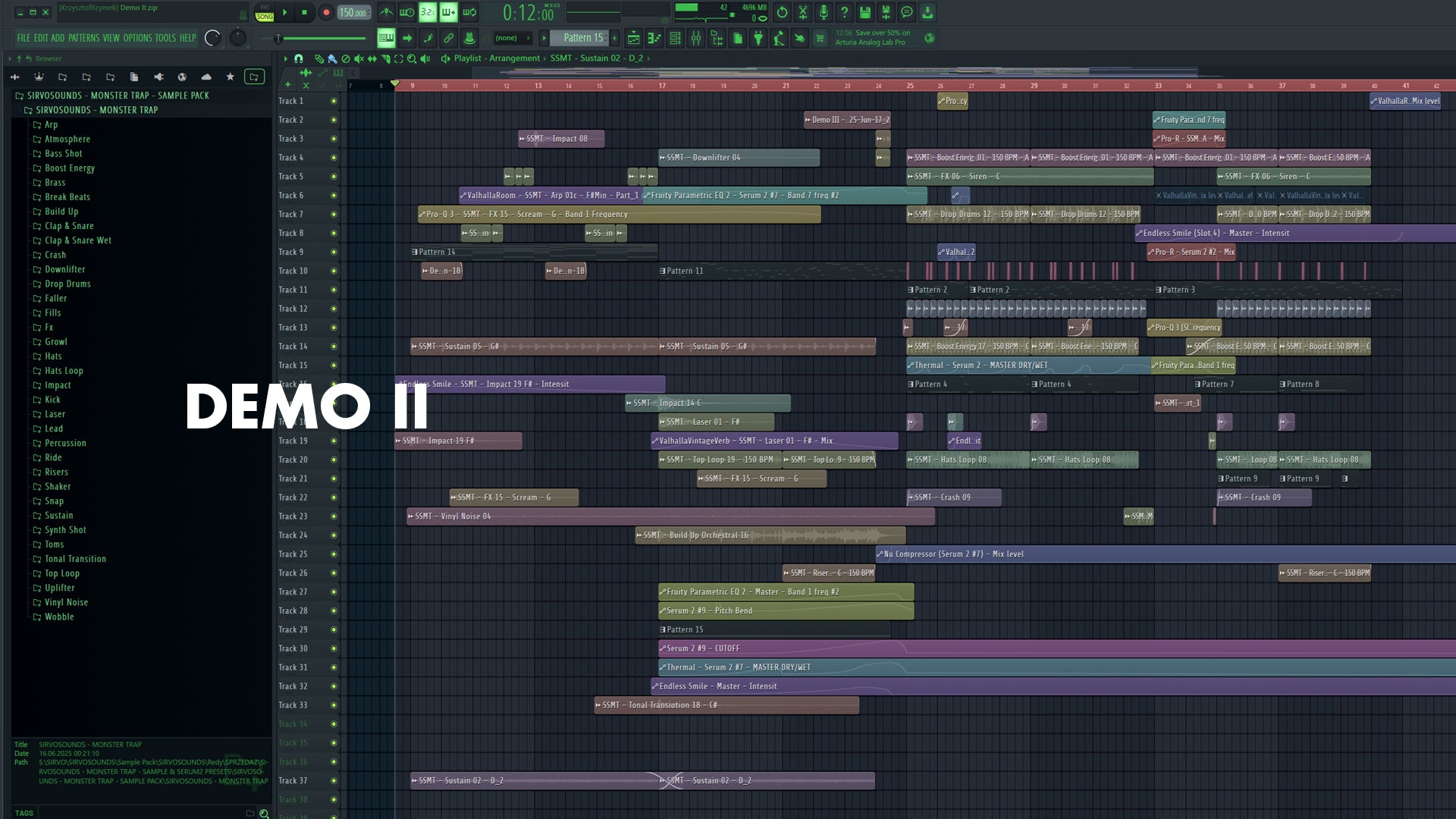Open the playlist options menu arrow
Viewport: 1456px width, 819px height.
point(285,58)
